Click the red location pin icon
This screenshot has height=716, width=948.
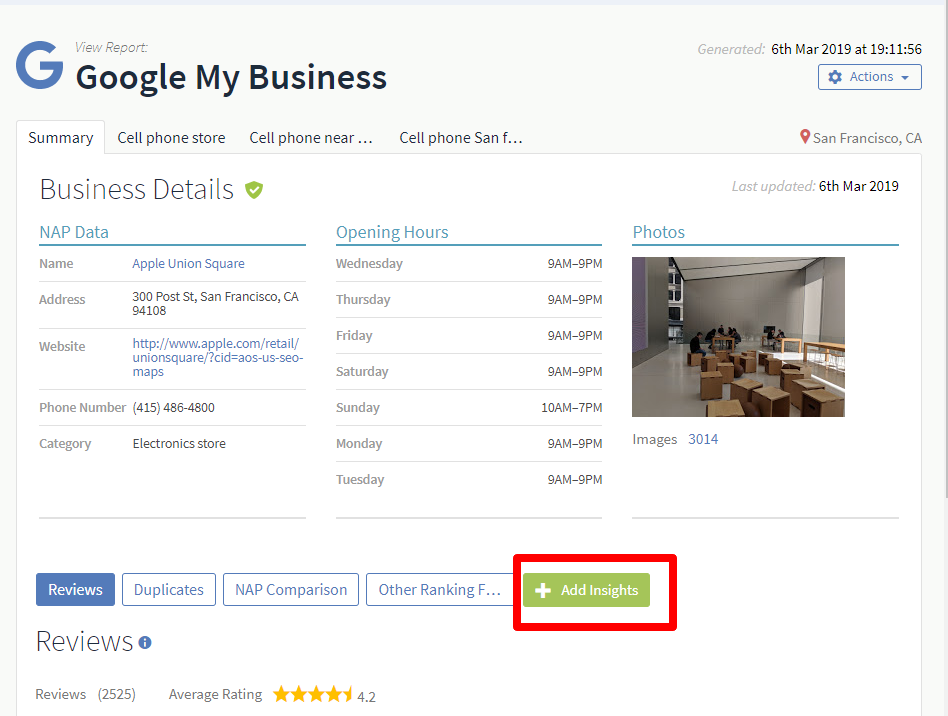805,137
